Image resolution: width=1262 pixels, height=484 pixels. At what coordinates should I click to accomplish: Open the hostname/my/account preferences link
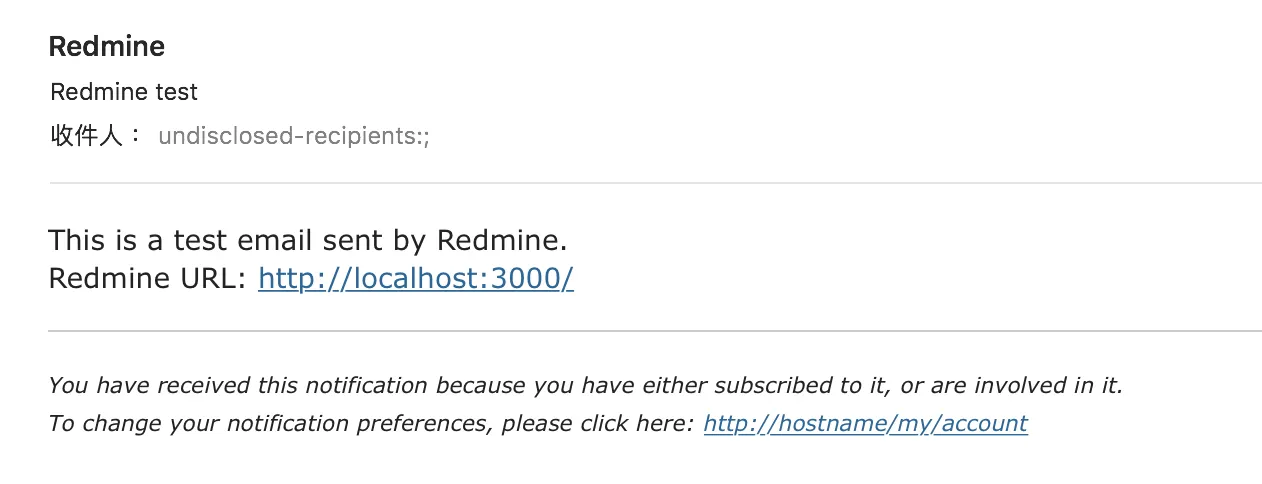pyautogui.click(x=865, y=423)
